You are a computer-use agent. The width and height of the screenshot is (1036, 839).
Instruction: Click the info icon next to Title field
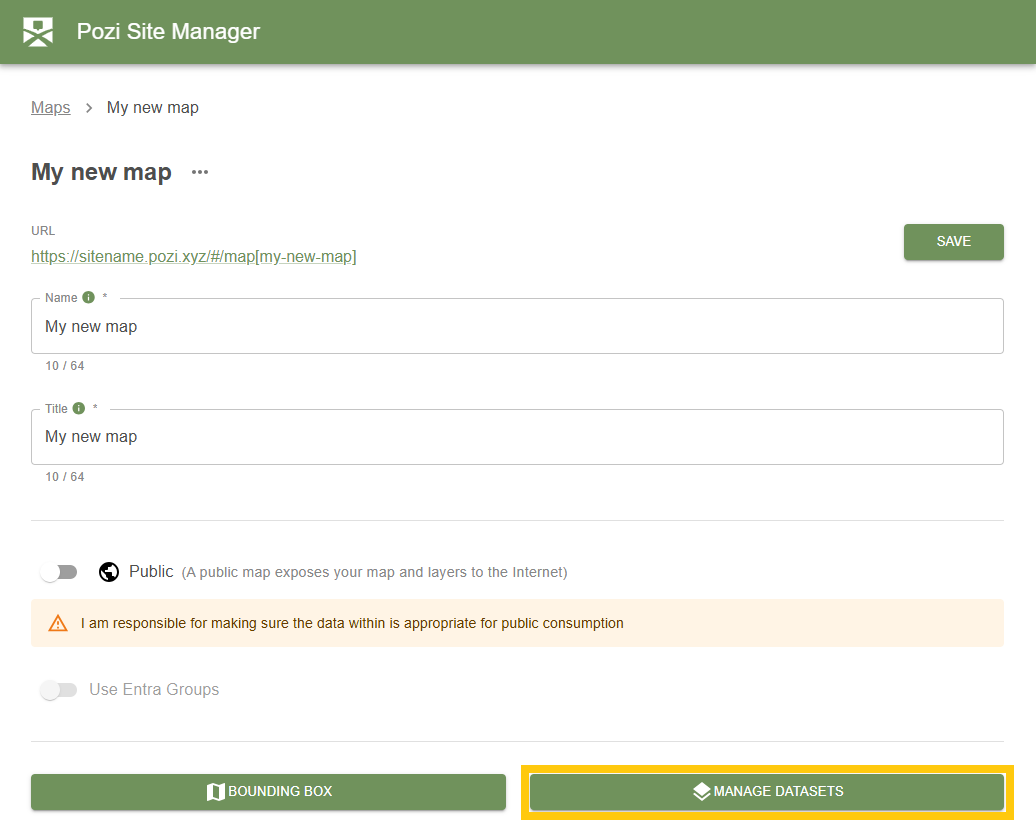click(x=80, y=407)
